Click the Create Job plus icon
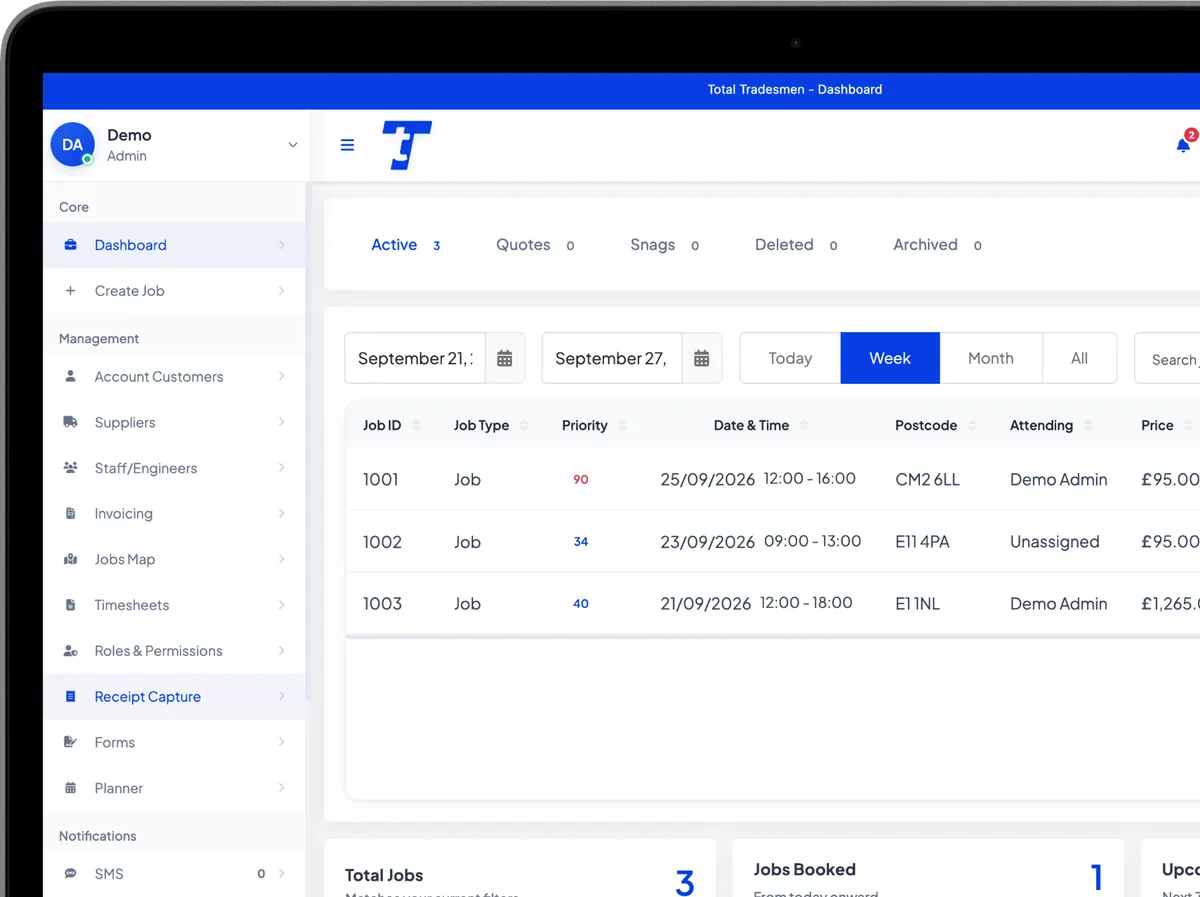 point(70,291)
